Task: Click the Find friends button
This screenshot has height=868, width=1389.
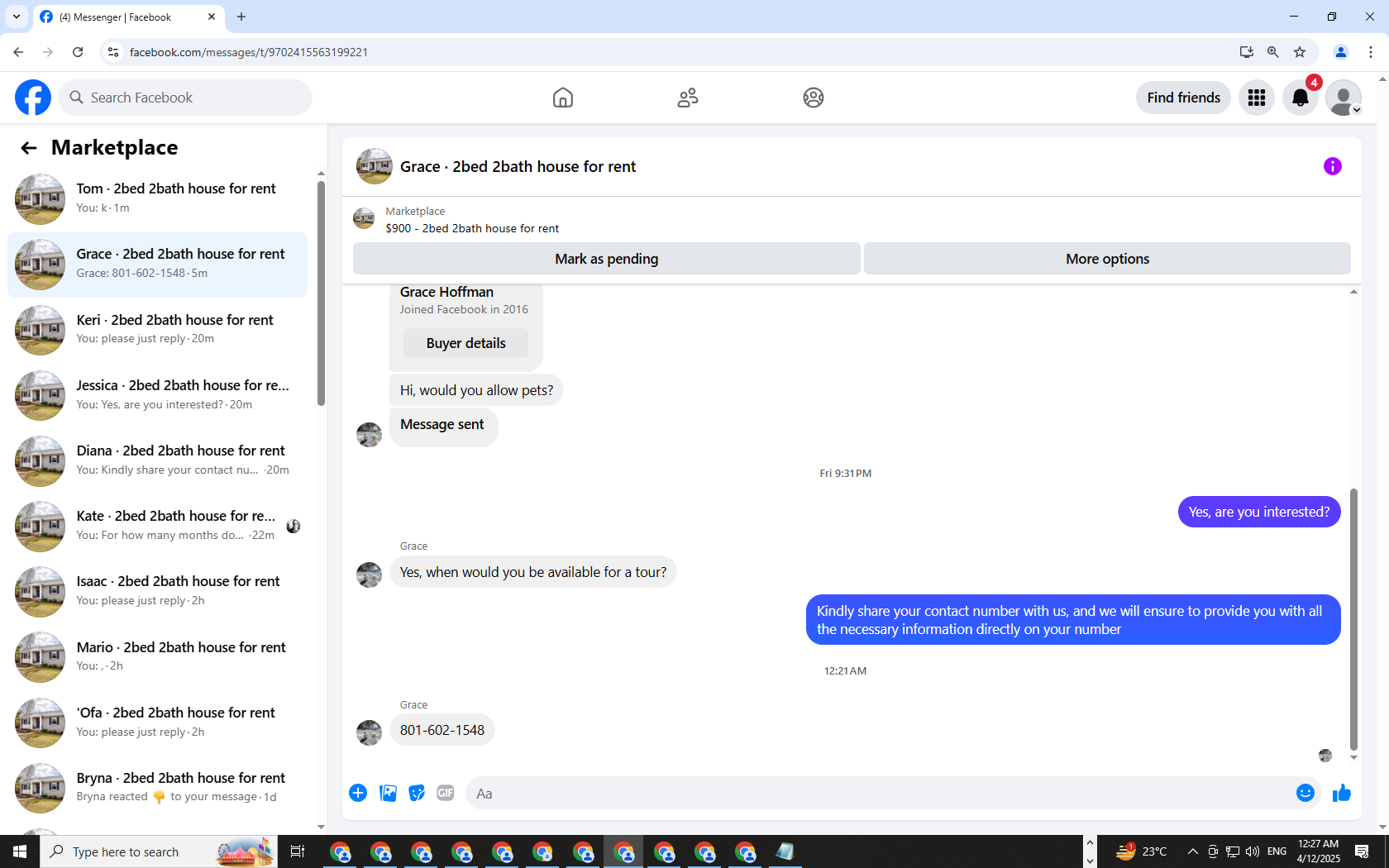Action: tap(1183, 98)
